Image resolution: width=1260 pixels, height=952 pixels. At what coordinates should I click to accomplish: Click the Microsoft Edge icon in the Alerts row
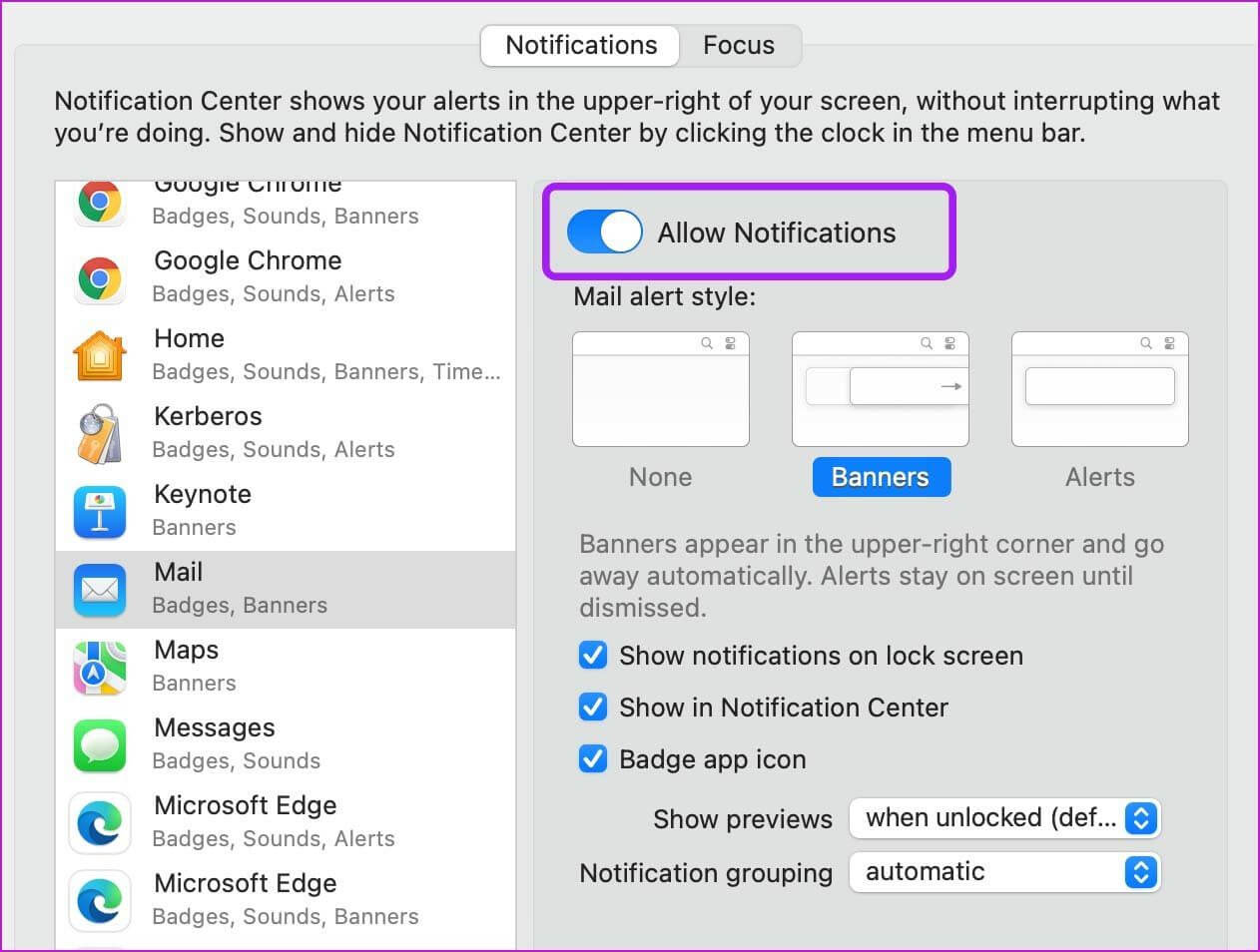[99, 823]
